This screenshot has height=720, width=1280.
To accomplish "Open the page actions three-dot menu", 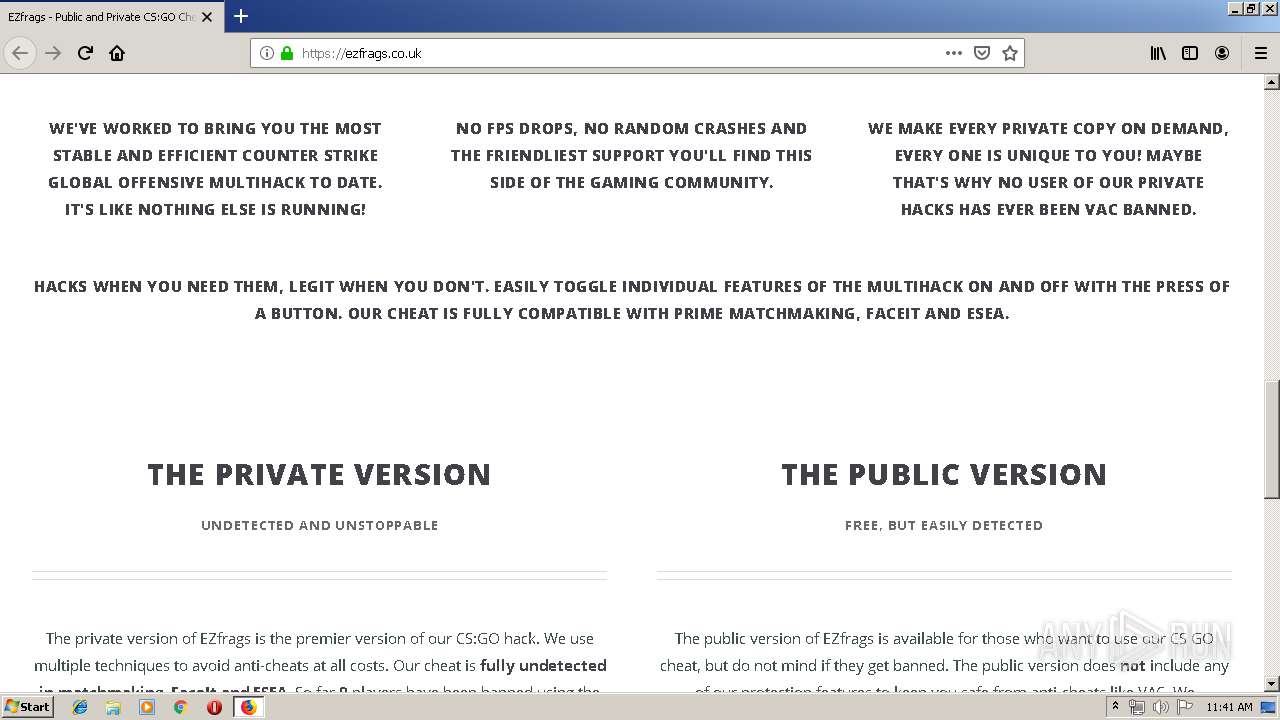I will [x=954, y=53].
